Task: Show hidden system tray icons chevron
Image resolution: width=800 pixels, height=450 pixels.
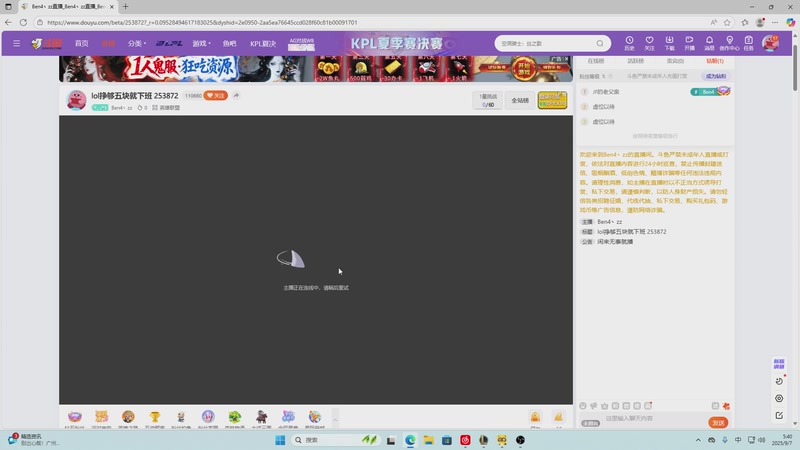Action: (698, 440)
